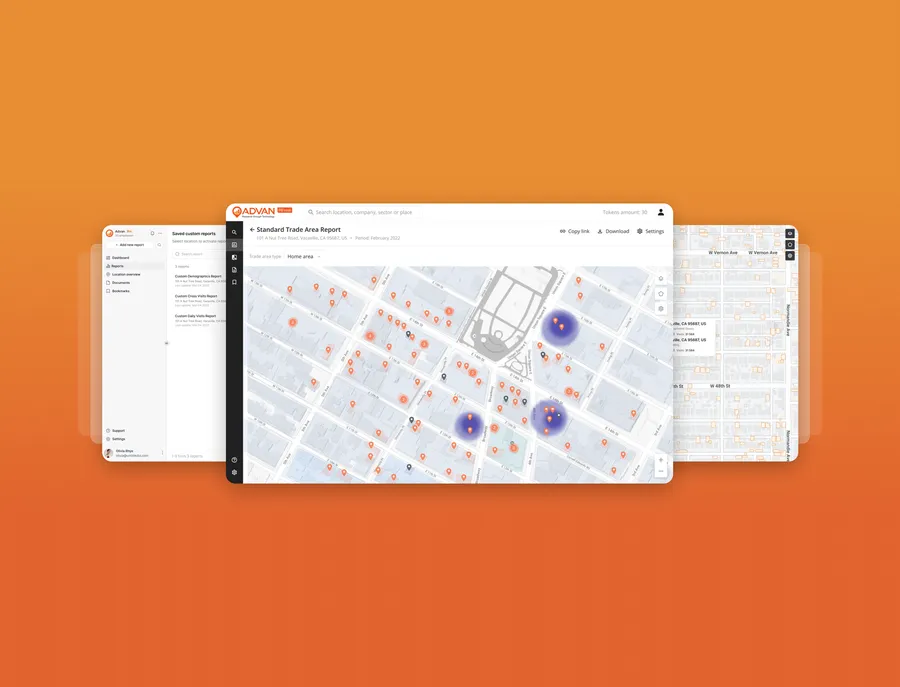Image resolution: width=900 pixels, height=687 pixels.
Task: Open the Home area trade area type dropdown
Action: coord(304,257)
